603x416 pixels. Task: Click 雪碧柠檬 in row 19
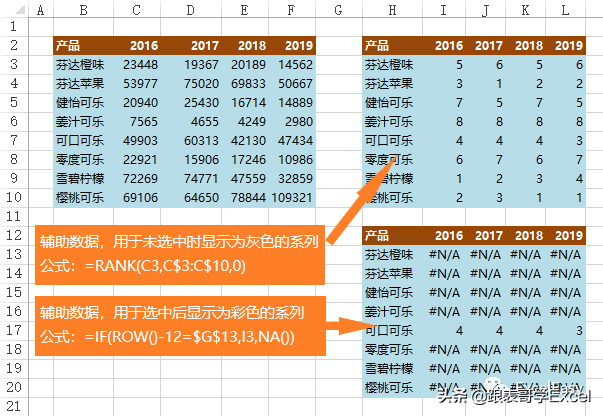[x=392, y=368]
